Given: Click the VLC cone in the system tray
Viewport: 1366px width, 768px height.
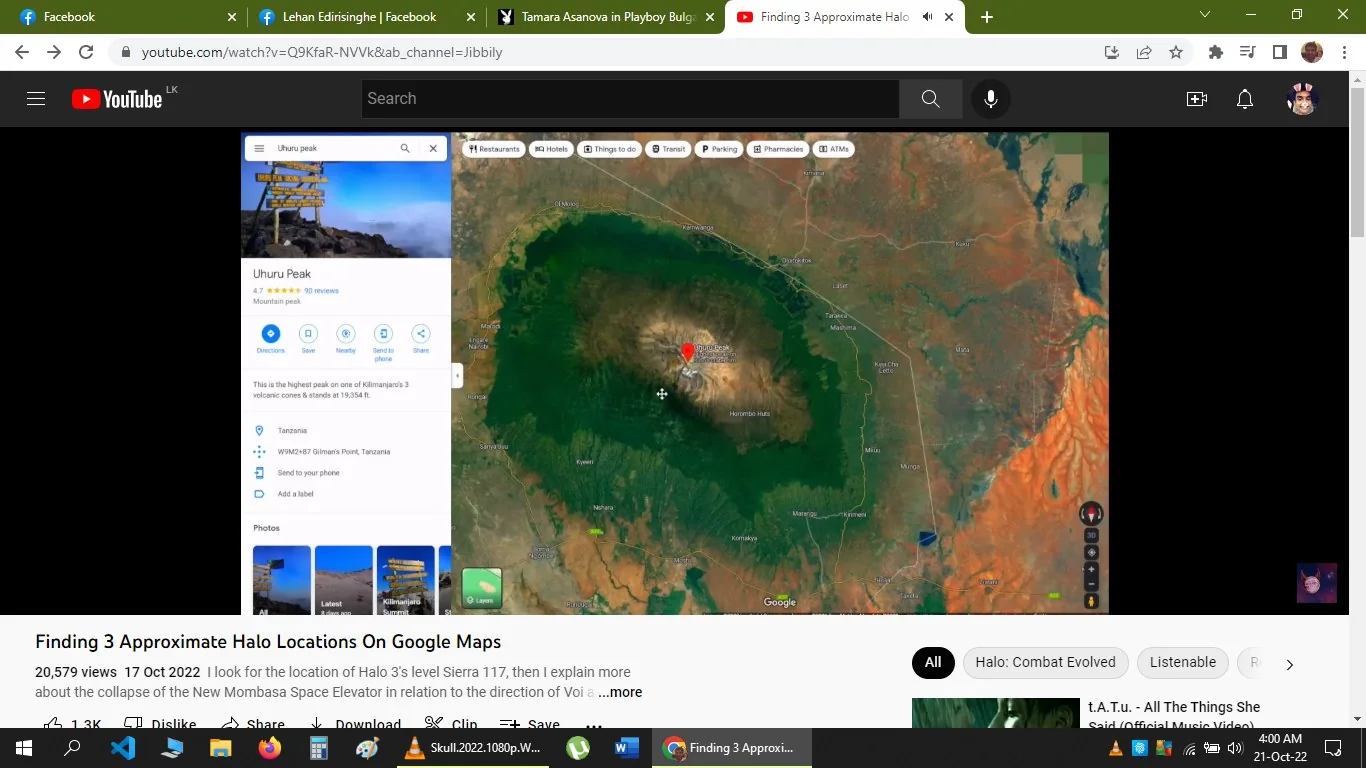Looking at the screenshot, I should point(1116,748).
